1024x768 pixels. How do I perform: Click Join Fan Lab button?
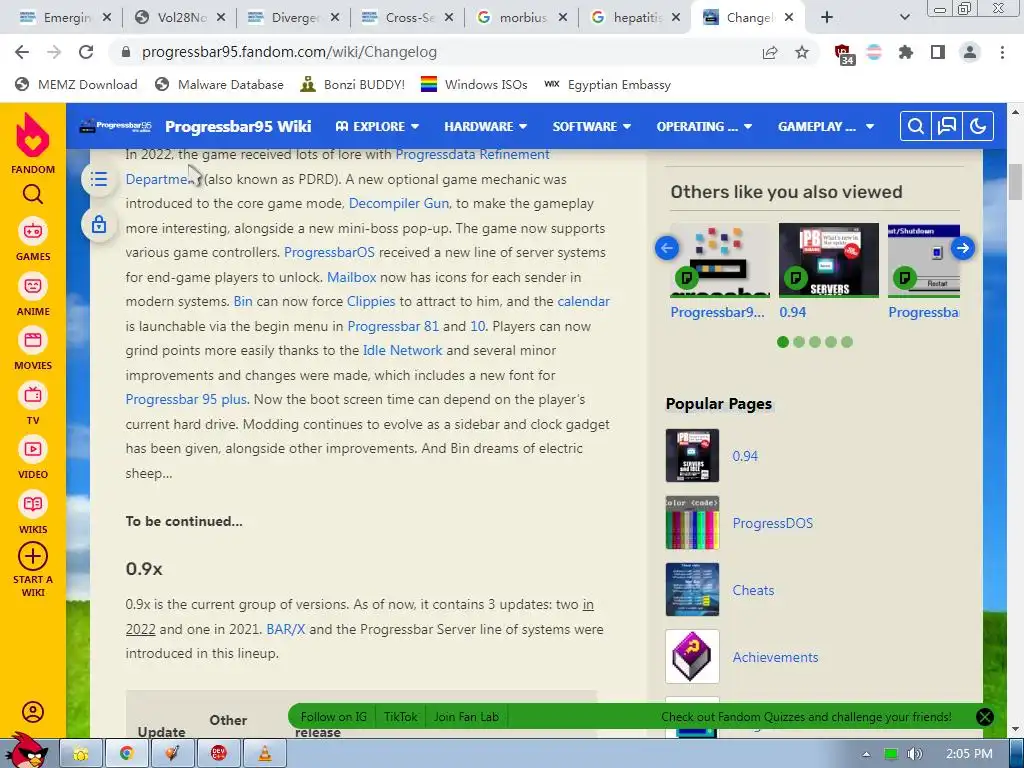coord(466,716)
